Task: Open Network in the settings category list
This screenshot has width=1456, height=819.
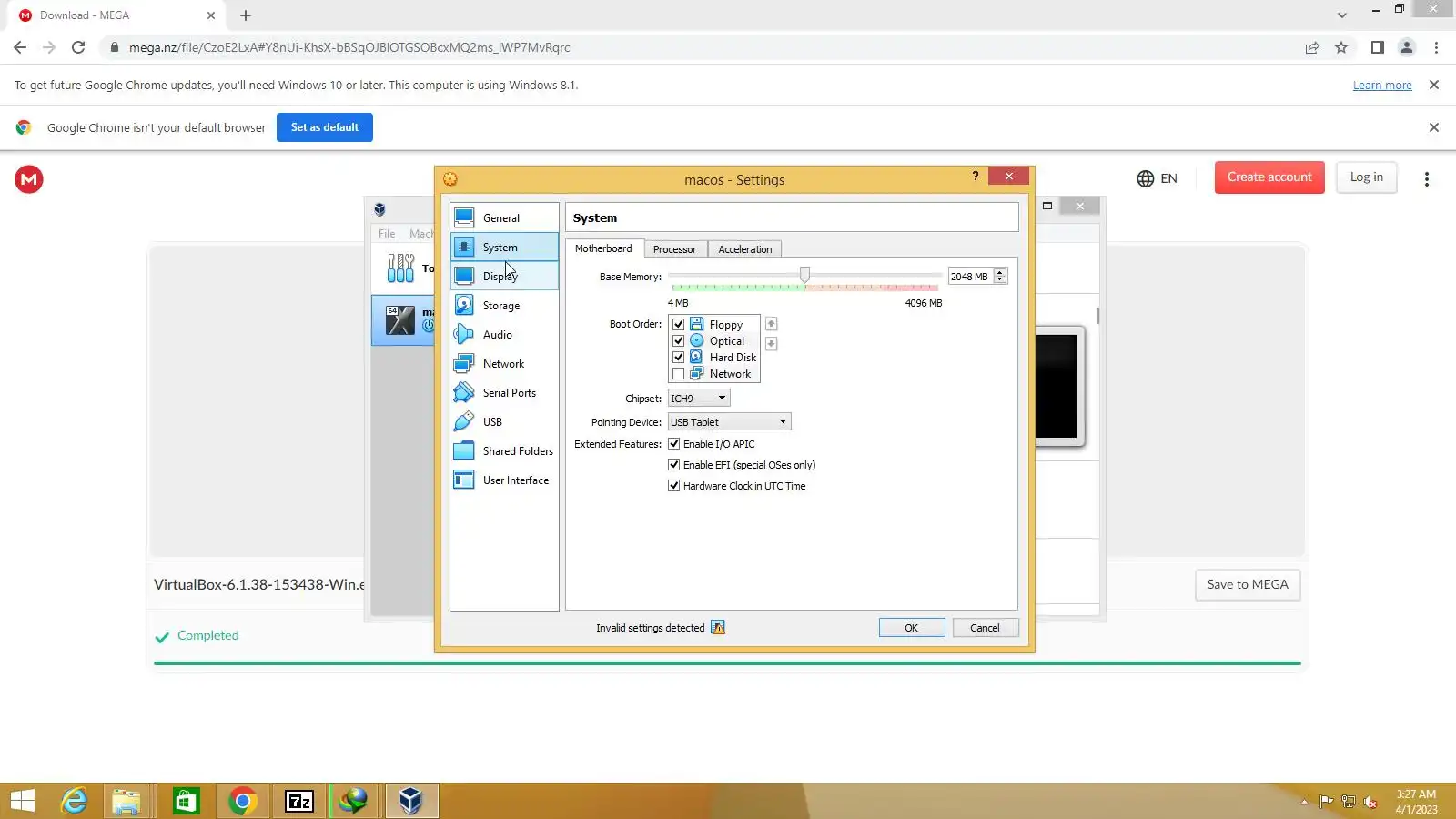Action: 504,363
